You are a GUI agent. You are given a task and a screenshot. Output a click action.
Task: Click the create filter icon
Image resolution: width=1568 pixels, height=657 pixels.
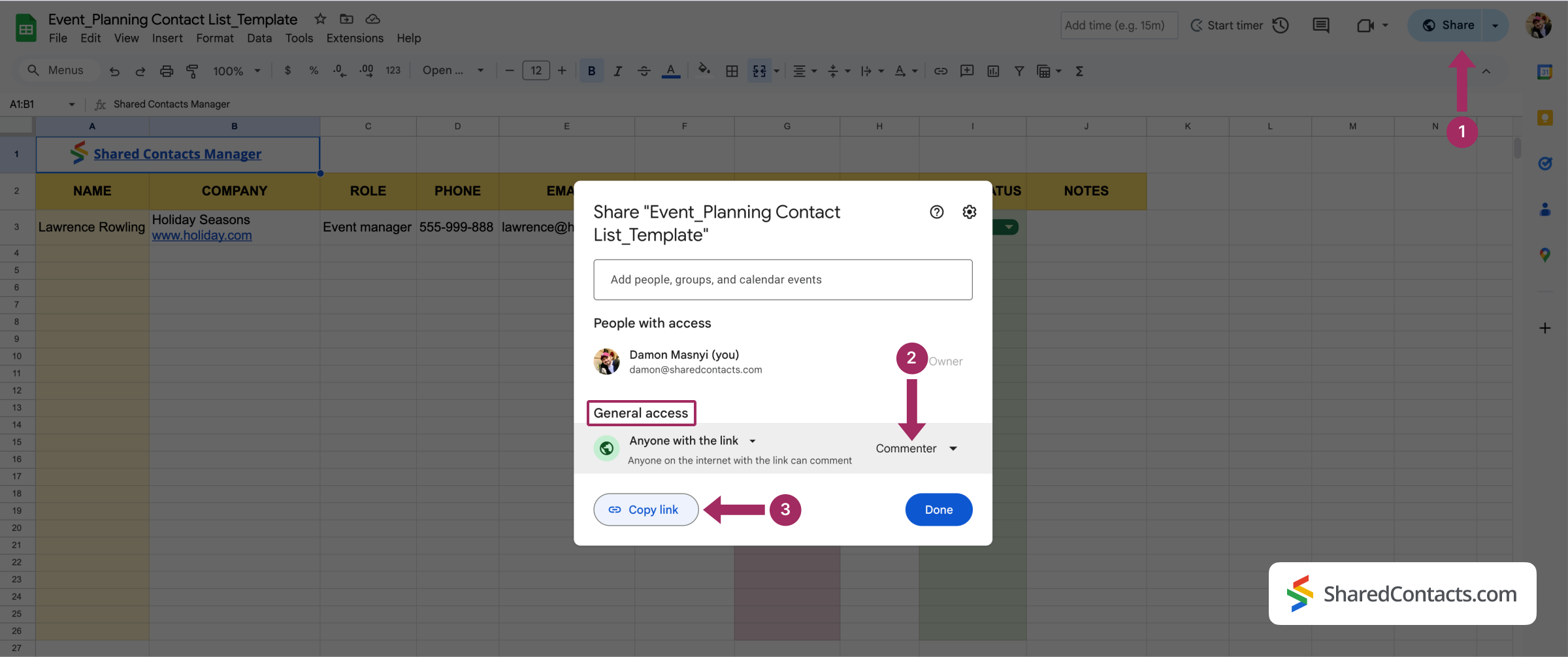pos(1019,71)
